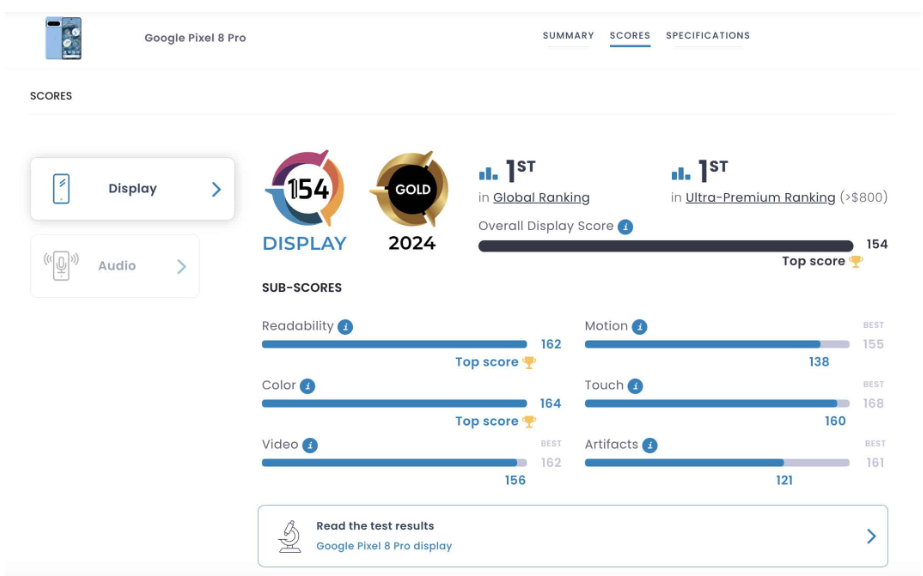923x576 pixels.
Task: Click the Motion score bar
Action: 717,344
